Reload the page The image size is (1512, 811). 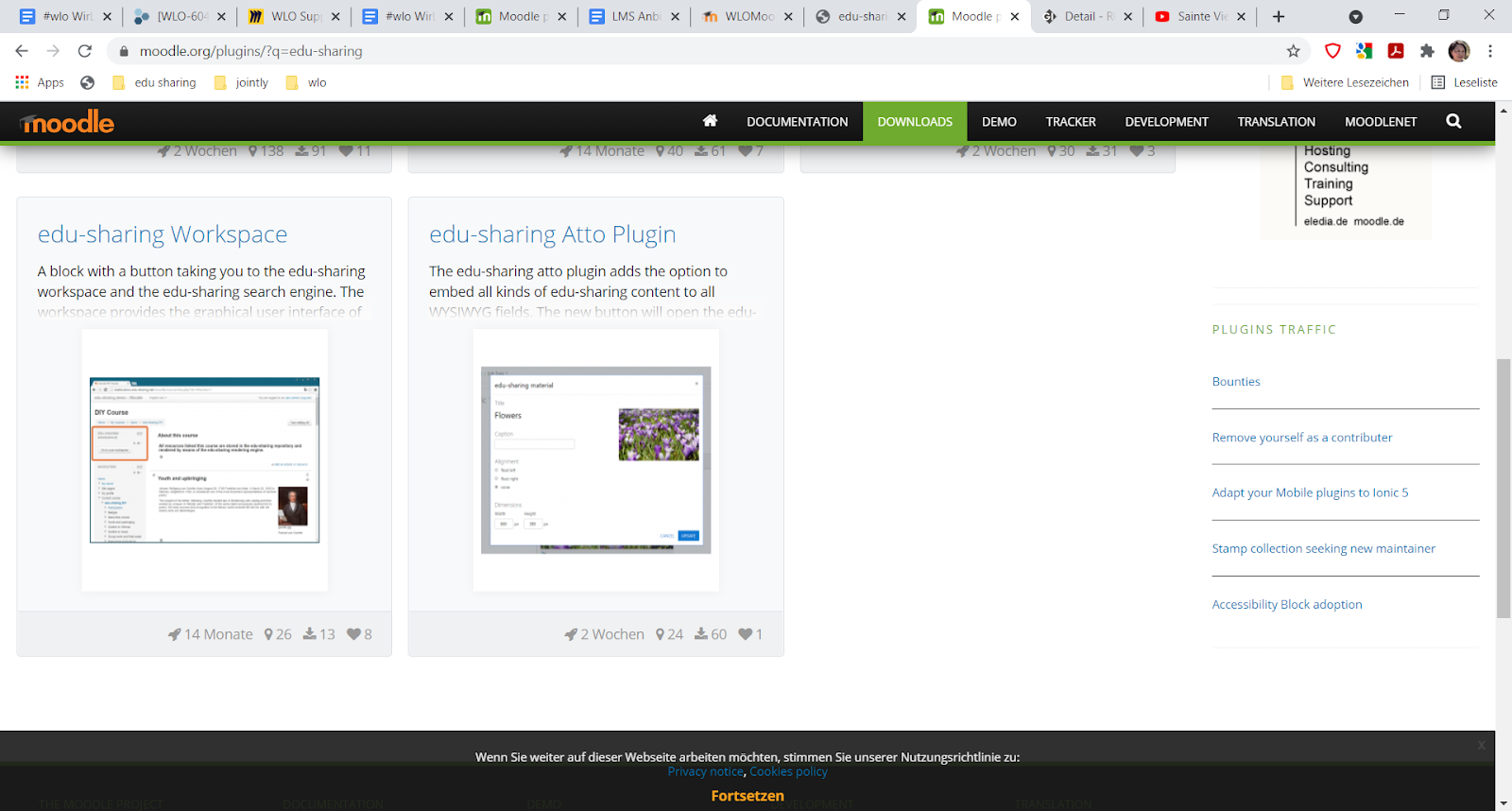pyautogui.click(x=85, y=51)
